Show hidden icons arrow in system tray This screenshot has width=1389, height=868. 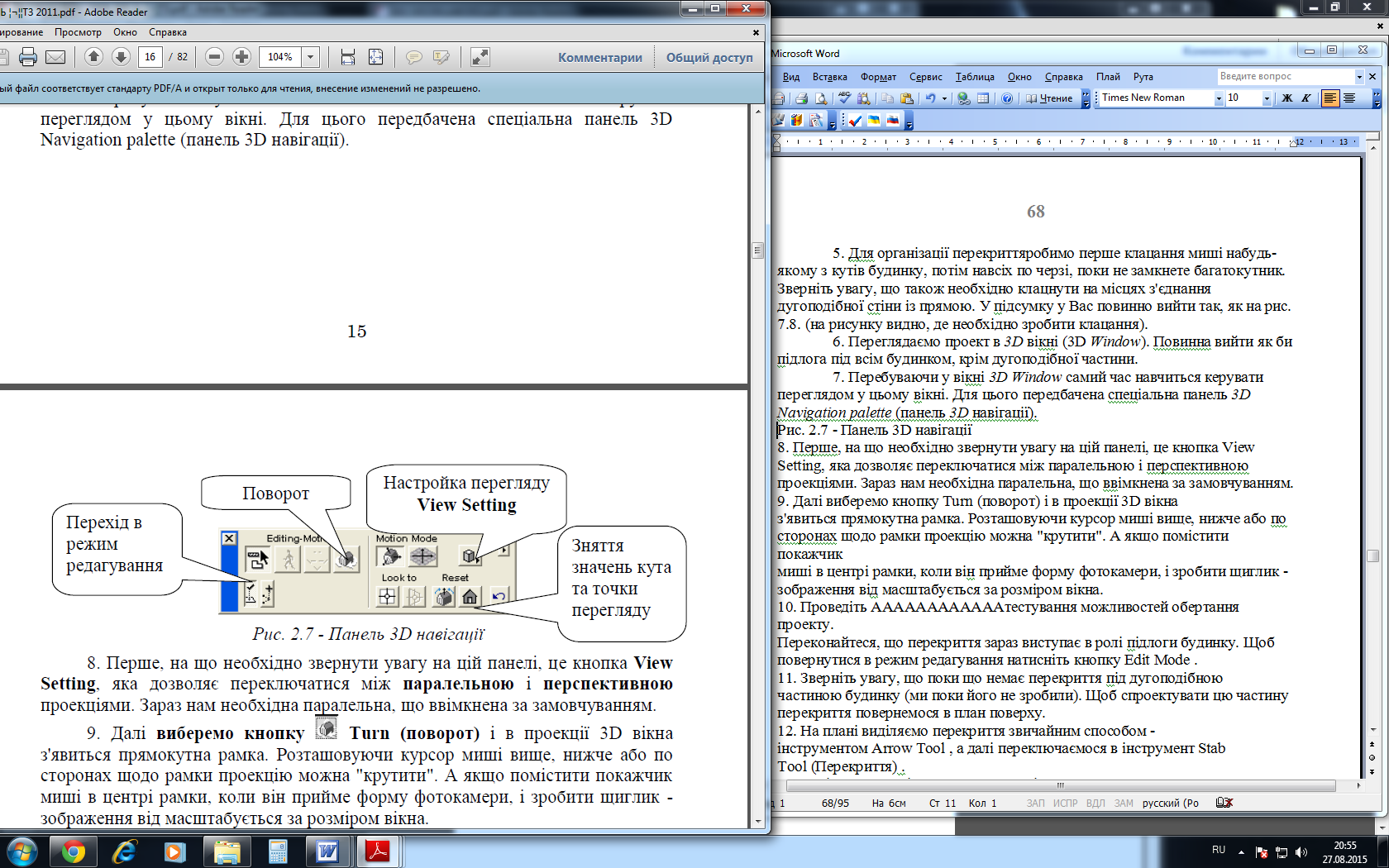pyautogui.click(x=1241, y=851)
